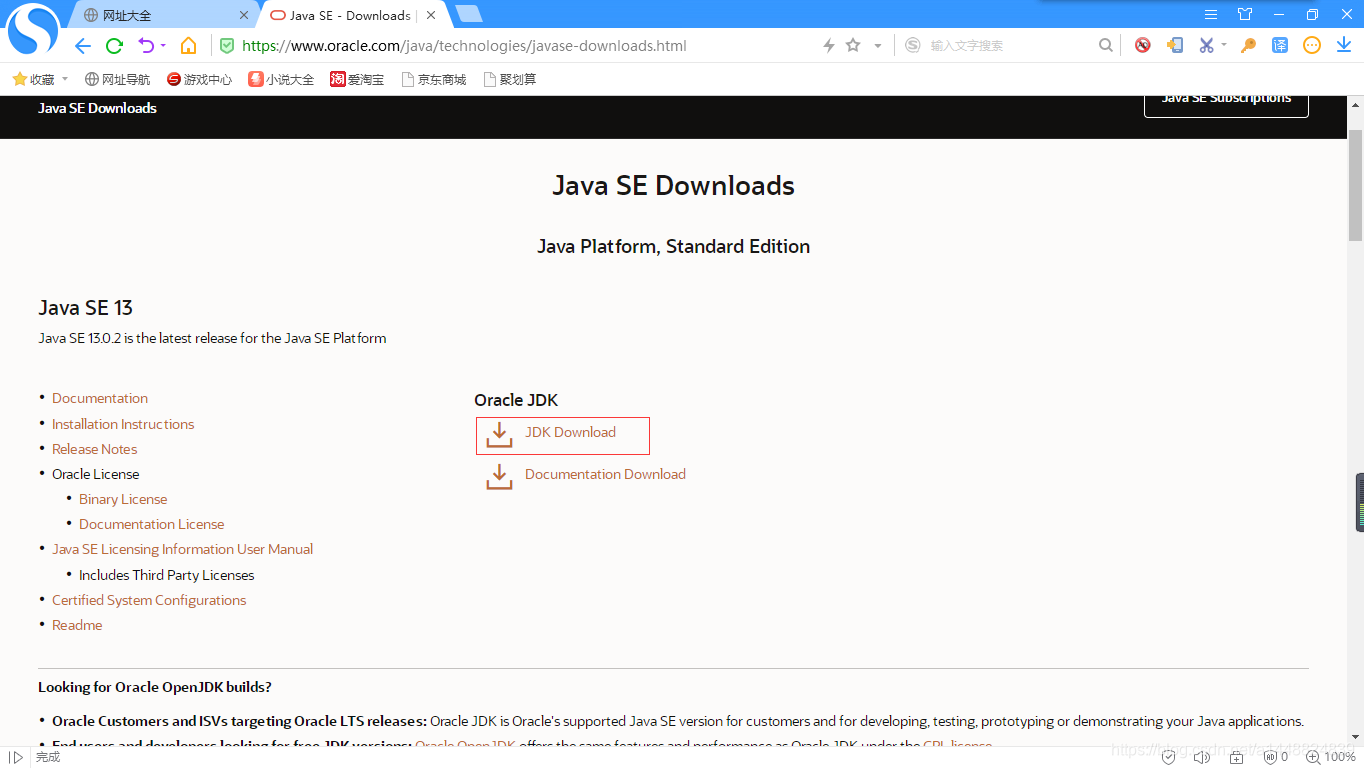Image resolution: width=1364 pixels, height=768 pixels.
Task: Open the Certified System Configurations link
Action: (x=149, y=600)
